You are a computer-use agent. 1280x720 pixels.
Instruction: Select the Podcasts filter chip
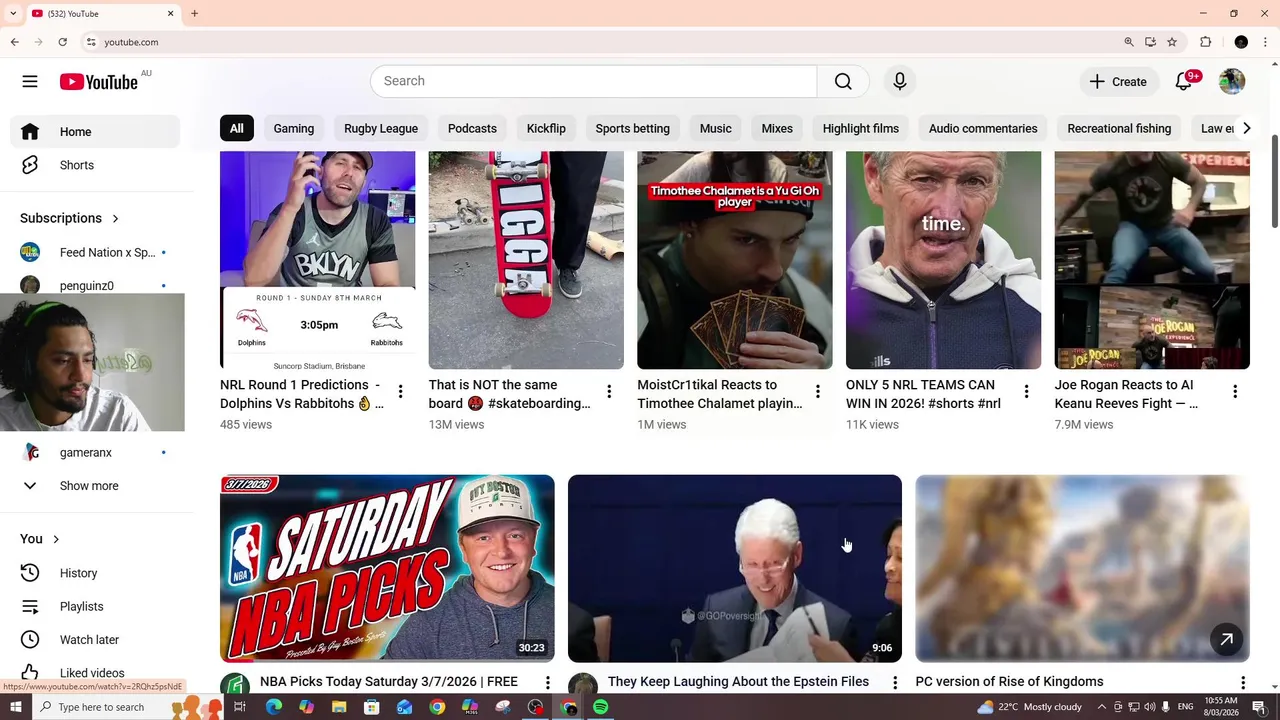[x=472, y=128]
